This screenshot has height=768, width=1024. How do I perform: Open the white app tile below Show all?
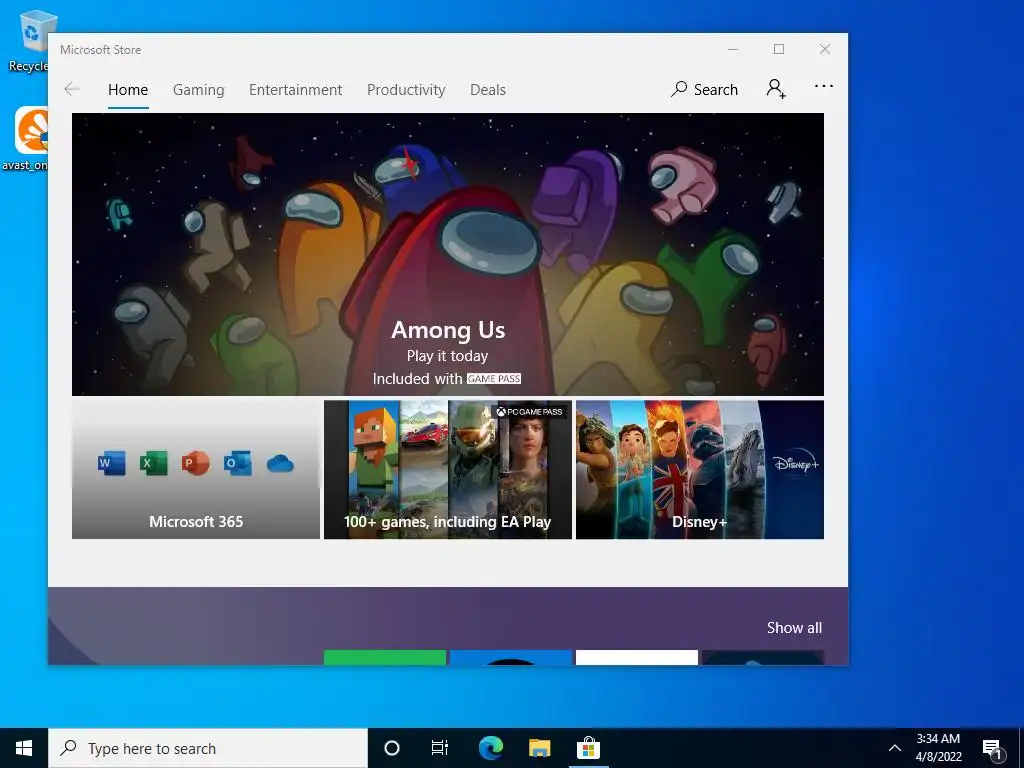[637, 658]
